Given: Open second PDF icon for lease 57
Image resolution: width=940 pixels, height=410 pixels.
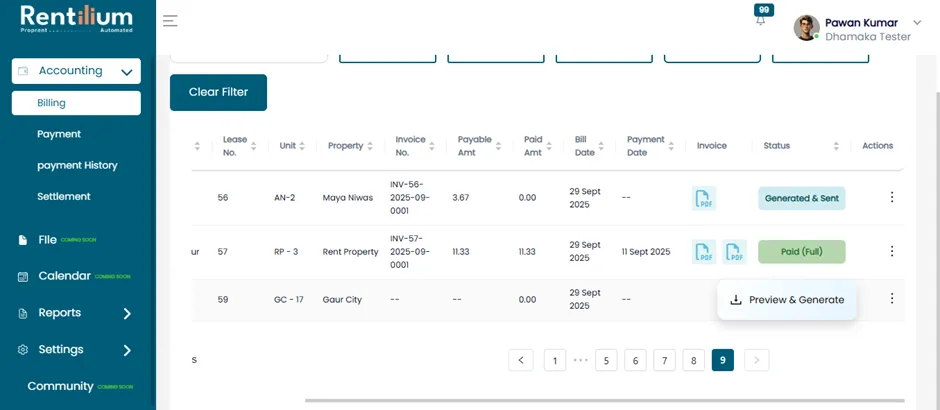Looking at the screenshot, I should tap(734, 252).
